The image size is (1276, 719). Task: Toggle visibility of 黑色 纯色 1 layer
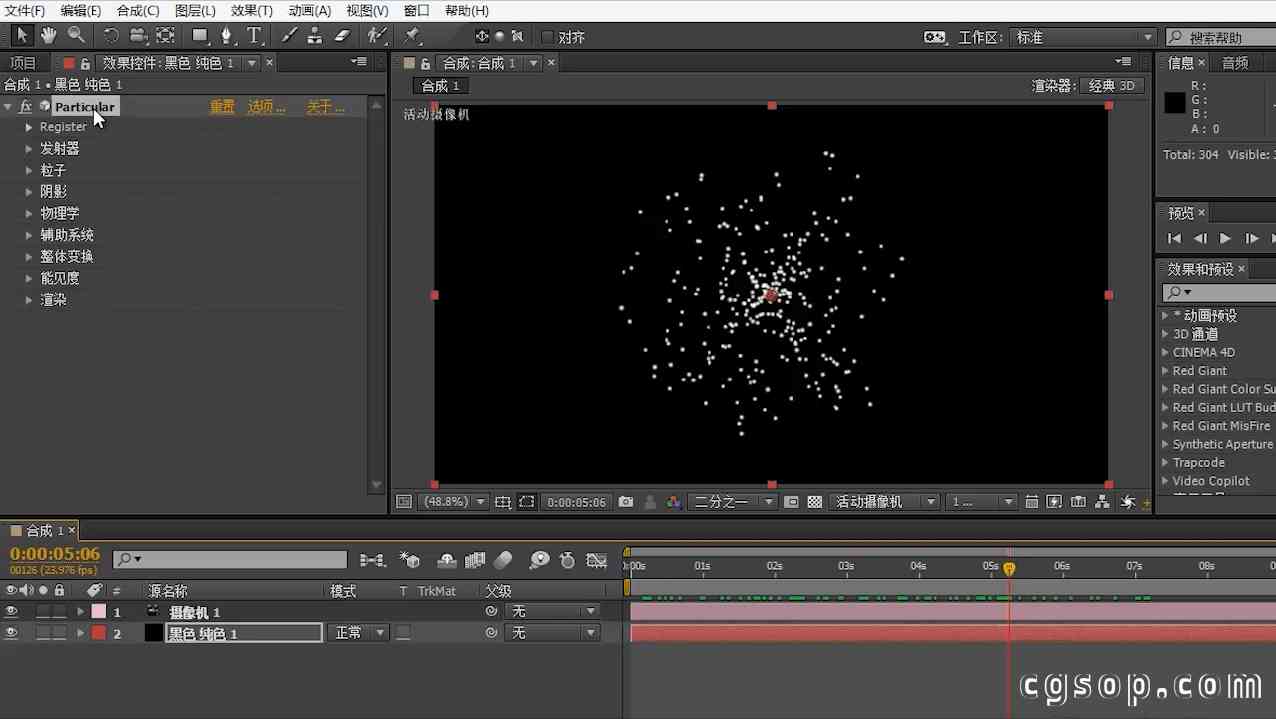coord(11,633)
